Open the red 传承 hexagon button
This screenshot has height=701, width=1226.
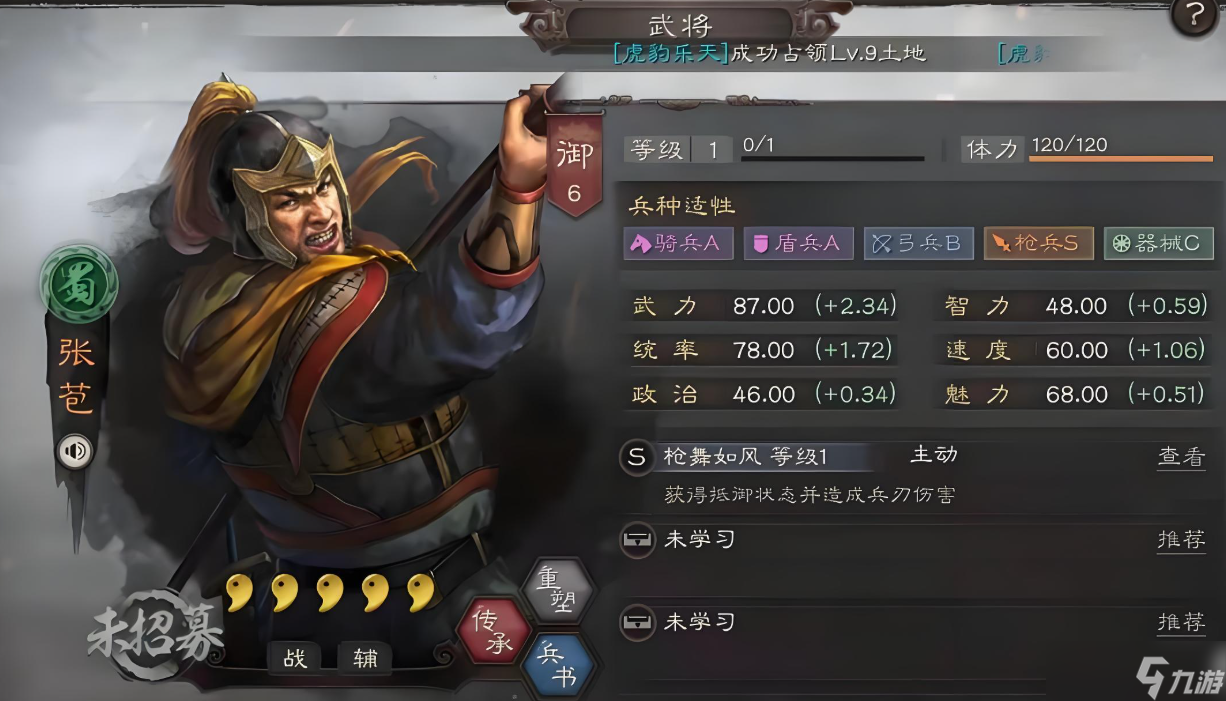click(494, 632)
